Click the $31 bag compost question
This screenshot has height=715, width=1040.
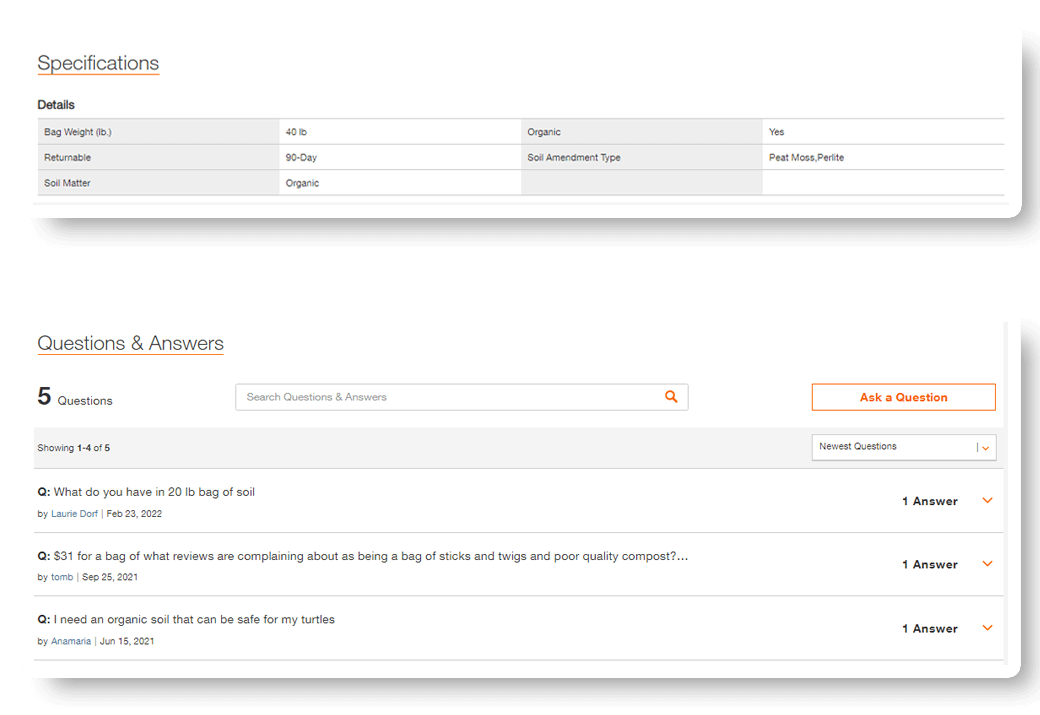tap(363, 556)
